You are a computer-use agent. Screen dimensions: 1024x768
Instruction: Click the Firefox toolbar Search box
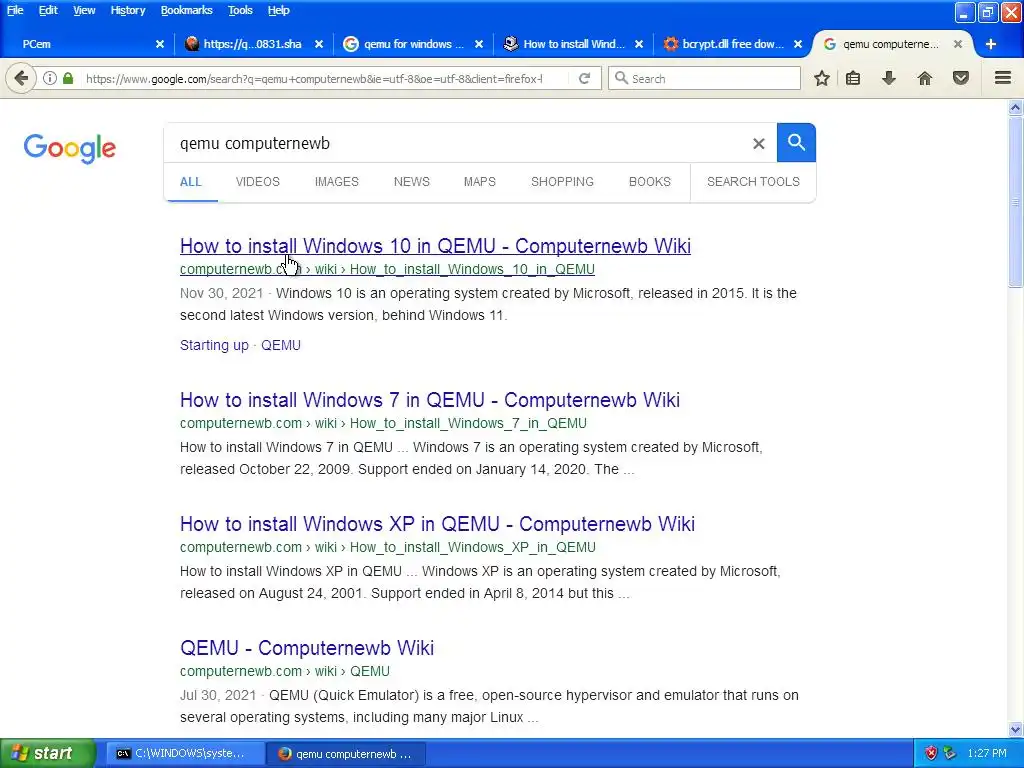click(704, 78)
